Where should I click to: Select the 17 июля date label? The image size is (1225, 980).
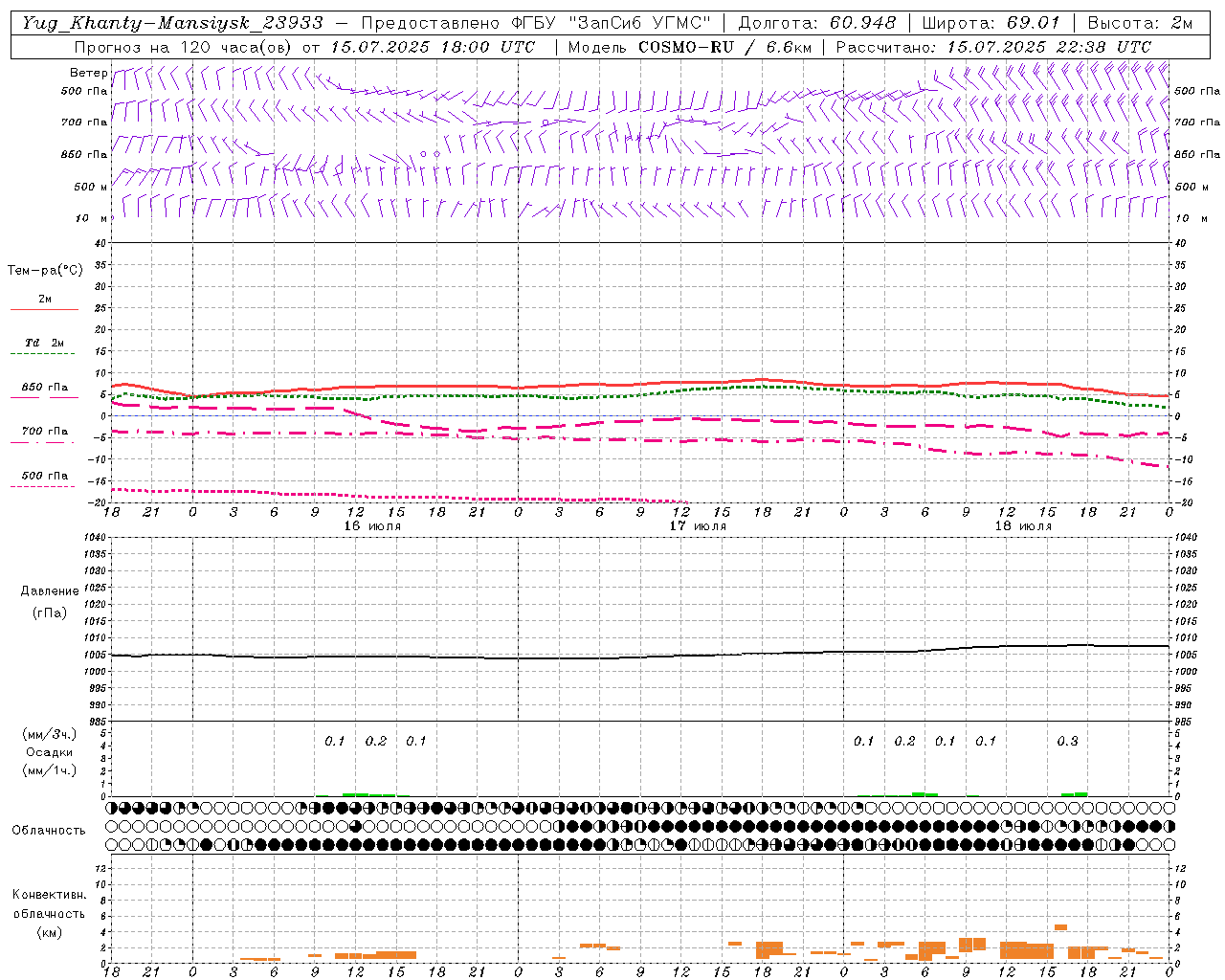click(698, 525)
